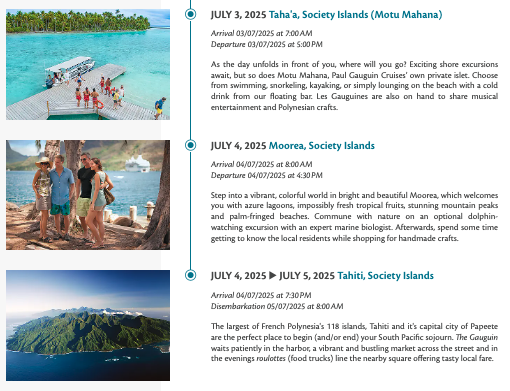This screenshot has width=510, height=391.
Task: Click the Moorea tourists group photo
Action: 88,195
